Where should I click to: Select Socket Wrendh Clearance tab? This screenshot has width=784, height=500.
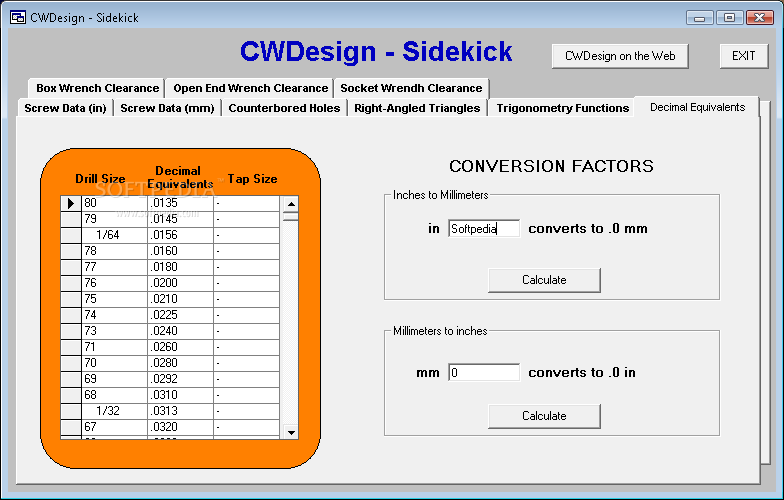pyautogui.click(x=411, y=88)
